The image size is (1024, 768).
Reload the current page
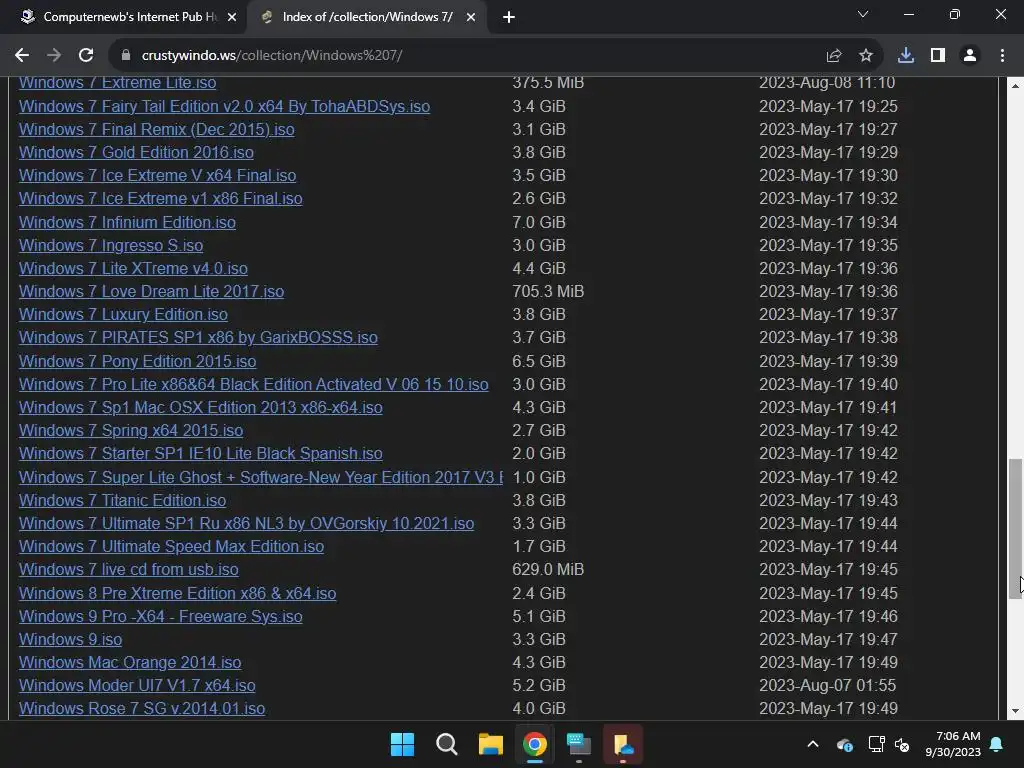pos(86,56)
